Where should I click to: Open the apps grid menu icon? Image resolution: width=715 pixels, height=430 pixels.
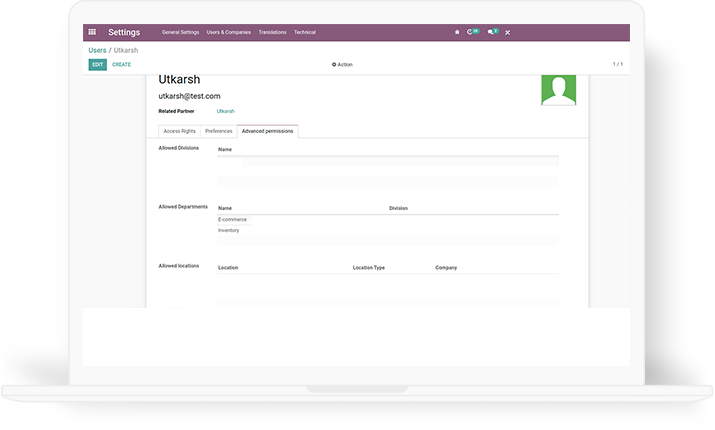(92, 32)
